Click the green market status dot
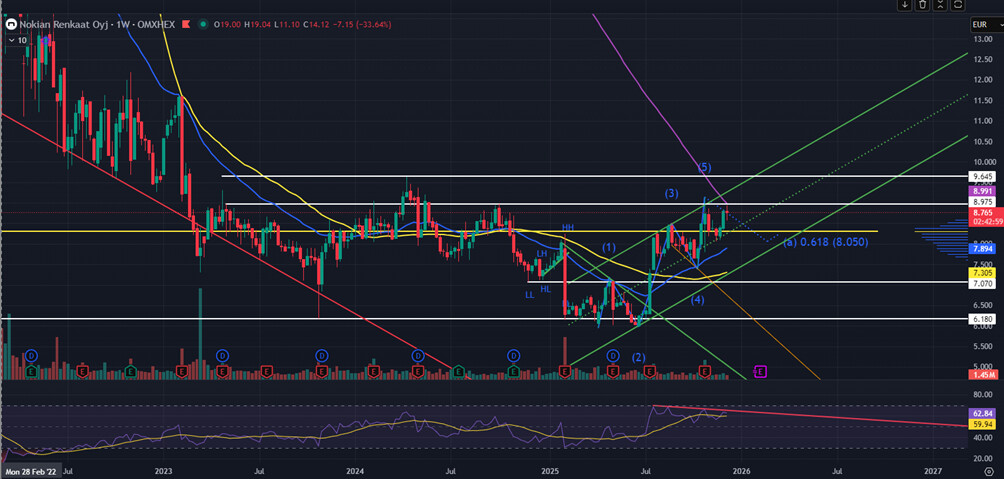This screenshot has width=1004, height=479. (203, 24)
